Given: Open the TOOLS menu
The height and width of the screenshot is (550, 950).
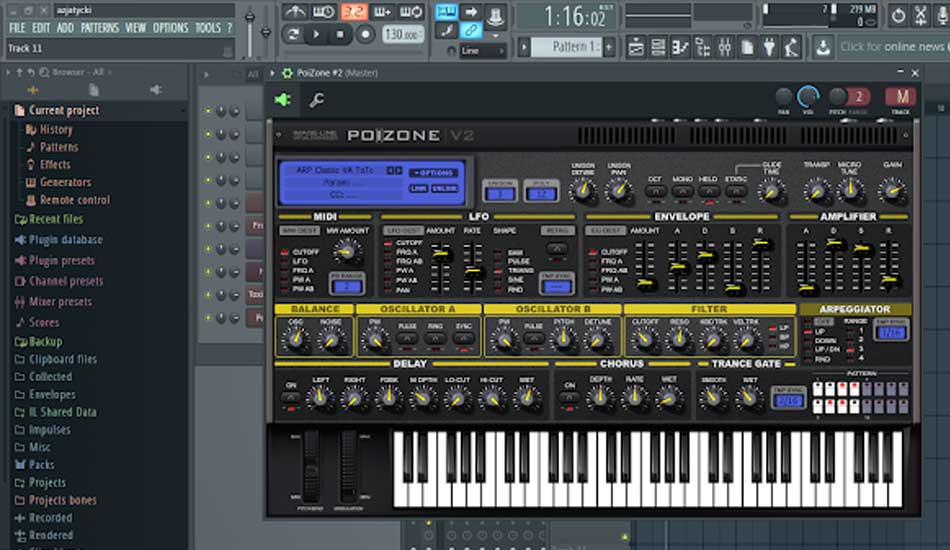Looking at the screenshot, I should coord(208,28).
